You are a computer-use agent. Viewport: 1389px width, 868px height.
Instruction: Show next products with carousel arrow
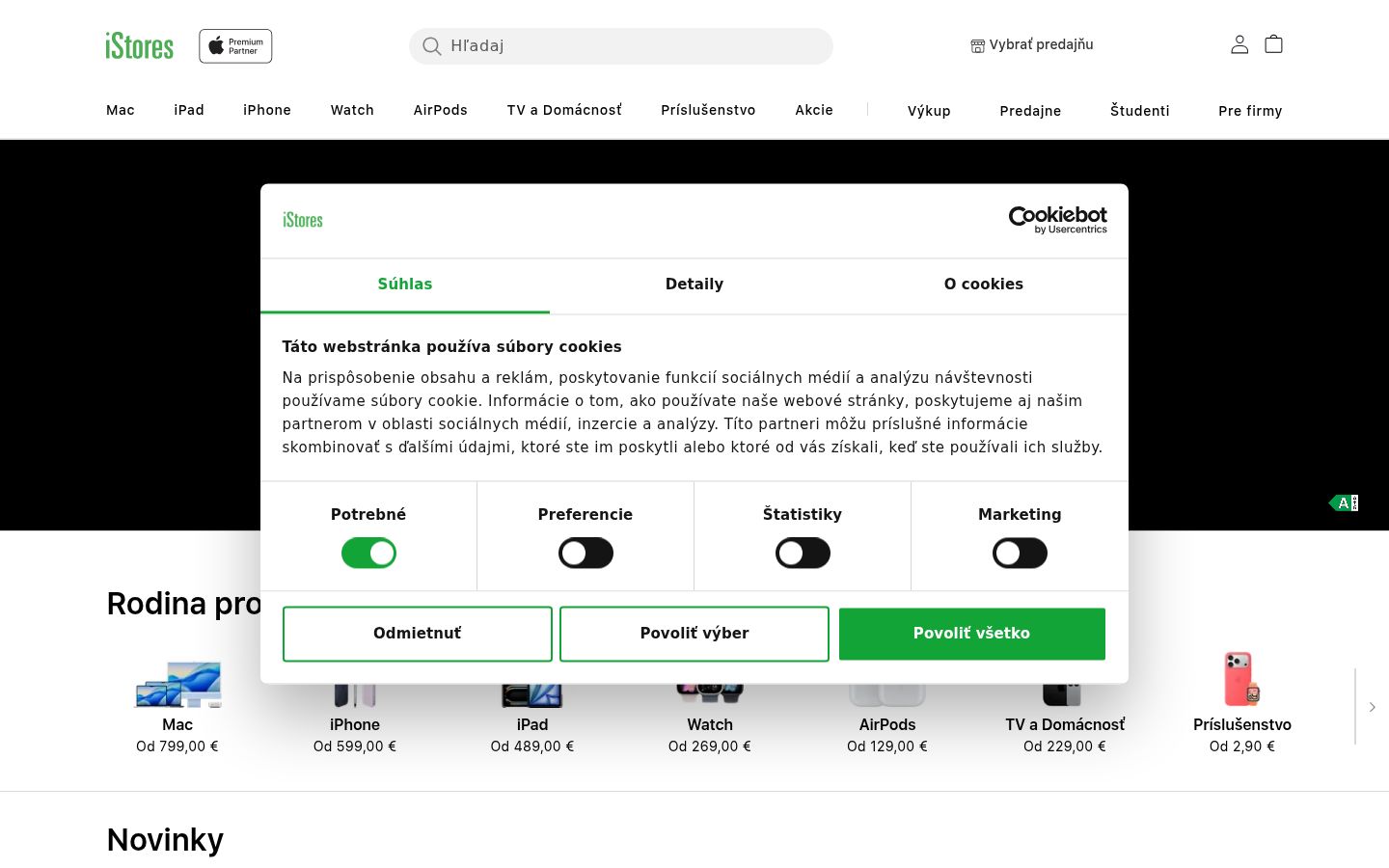pyautogui.click(x=1372, y=707)
